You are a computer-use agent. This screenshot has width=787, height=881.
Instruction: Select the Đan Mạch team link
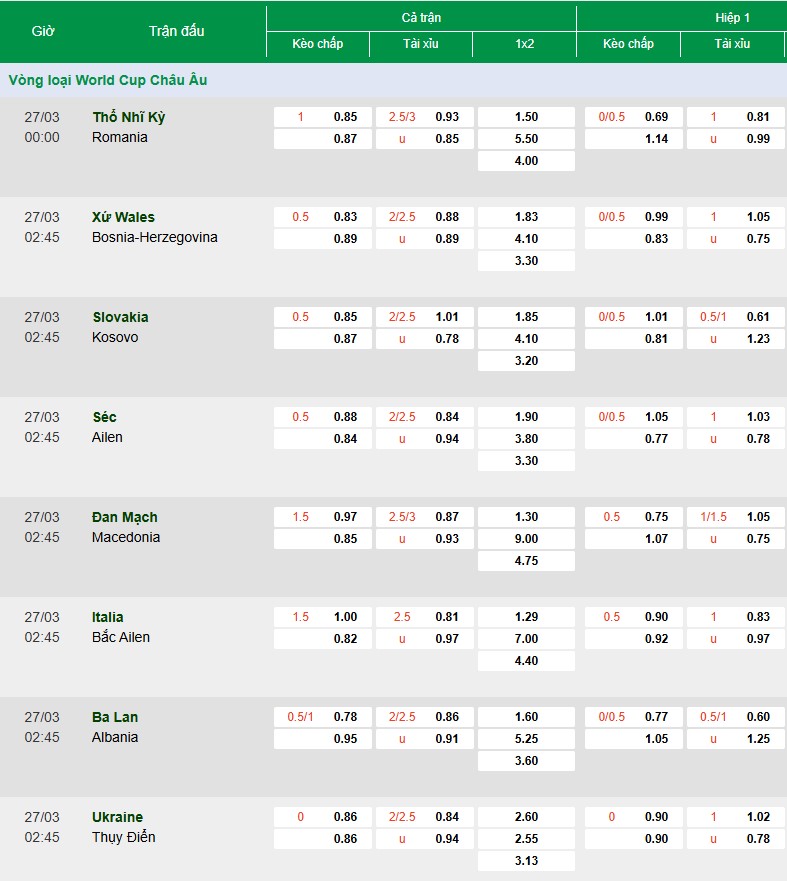click(x=124, y=517)
